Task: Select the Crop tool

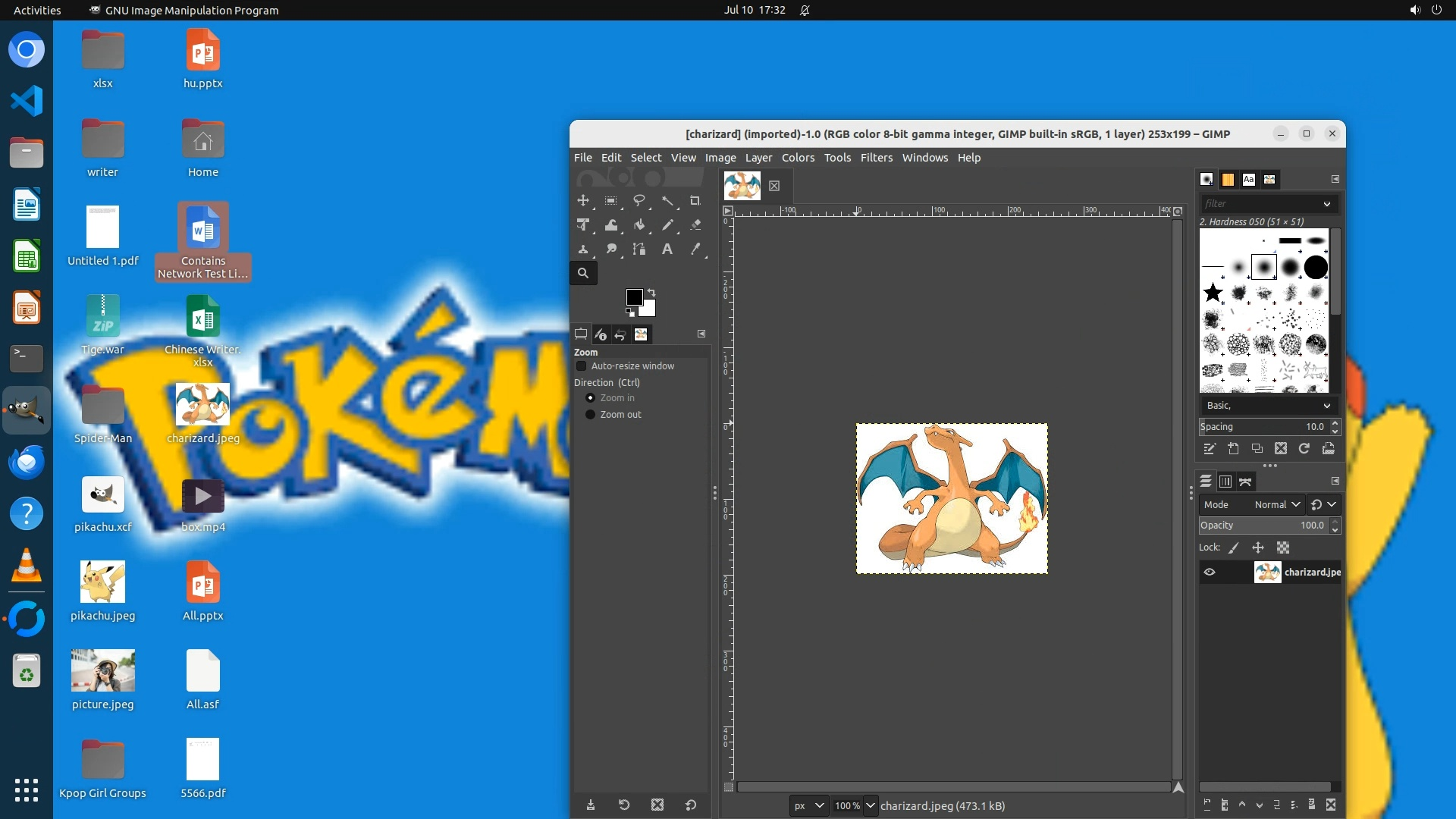Action: pyautogui.click(x=695, y=201)
